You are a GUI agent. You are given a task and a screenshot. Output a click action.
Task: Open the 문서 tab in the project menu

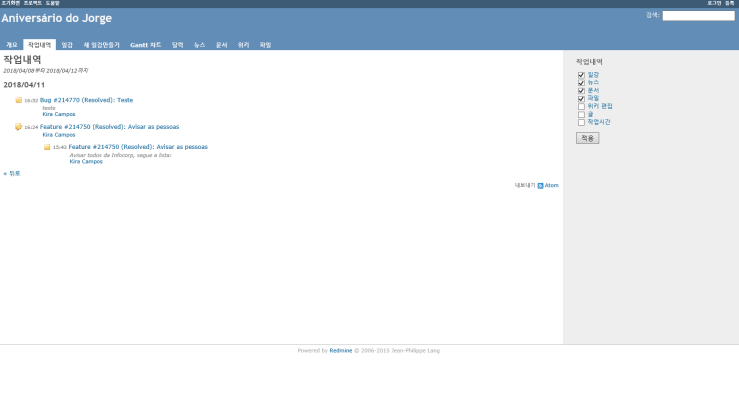[222, 45]
